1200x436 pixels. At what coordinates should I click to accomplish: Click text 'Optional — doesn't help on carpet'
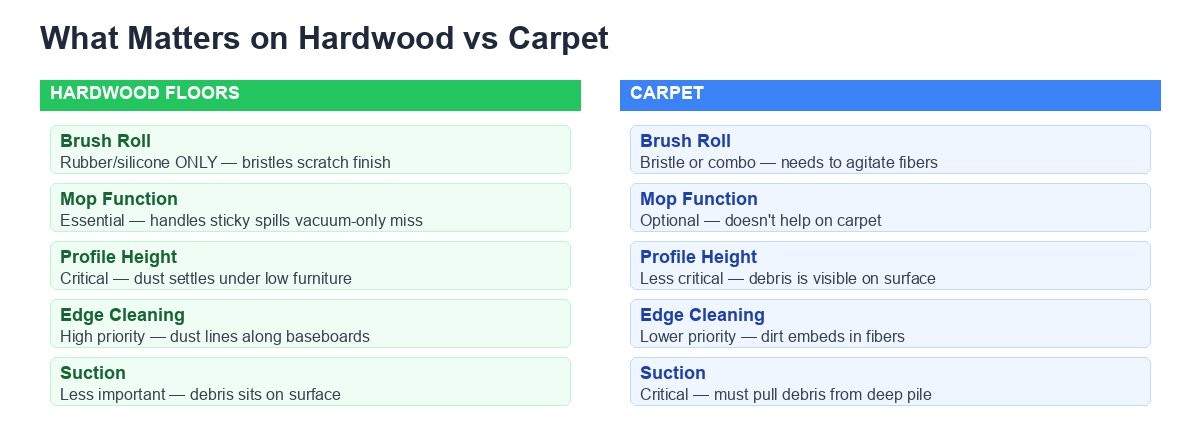tap(761, 220)
